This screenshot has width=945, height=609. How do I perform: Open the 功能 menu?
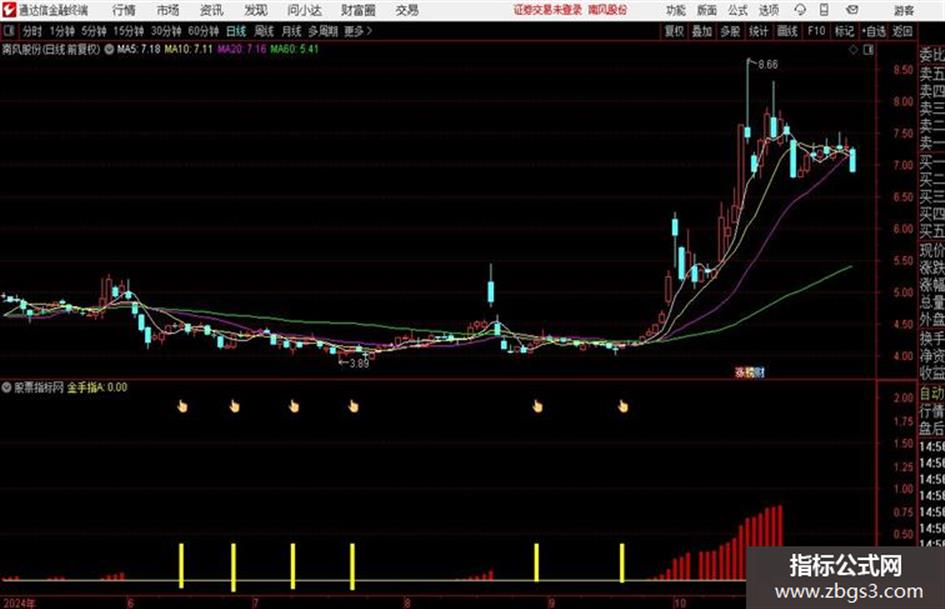point(676,10)
